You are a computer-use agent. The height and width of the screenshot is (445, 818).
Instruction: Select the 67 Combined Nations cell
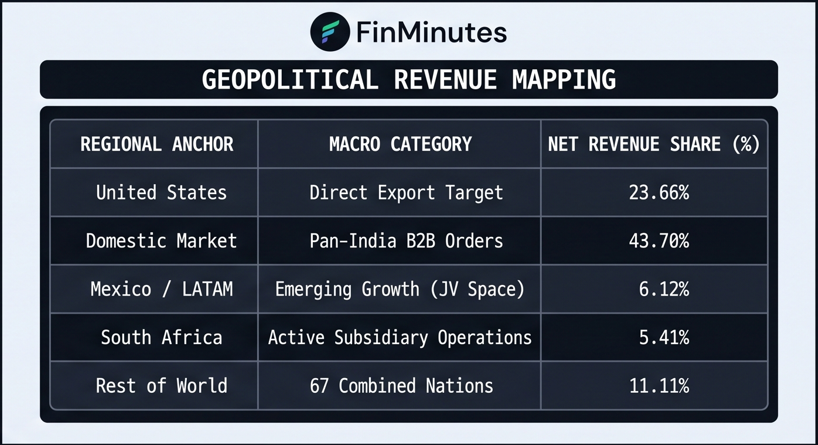(401, 386)
